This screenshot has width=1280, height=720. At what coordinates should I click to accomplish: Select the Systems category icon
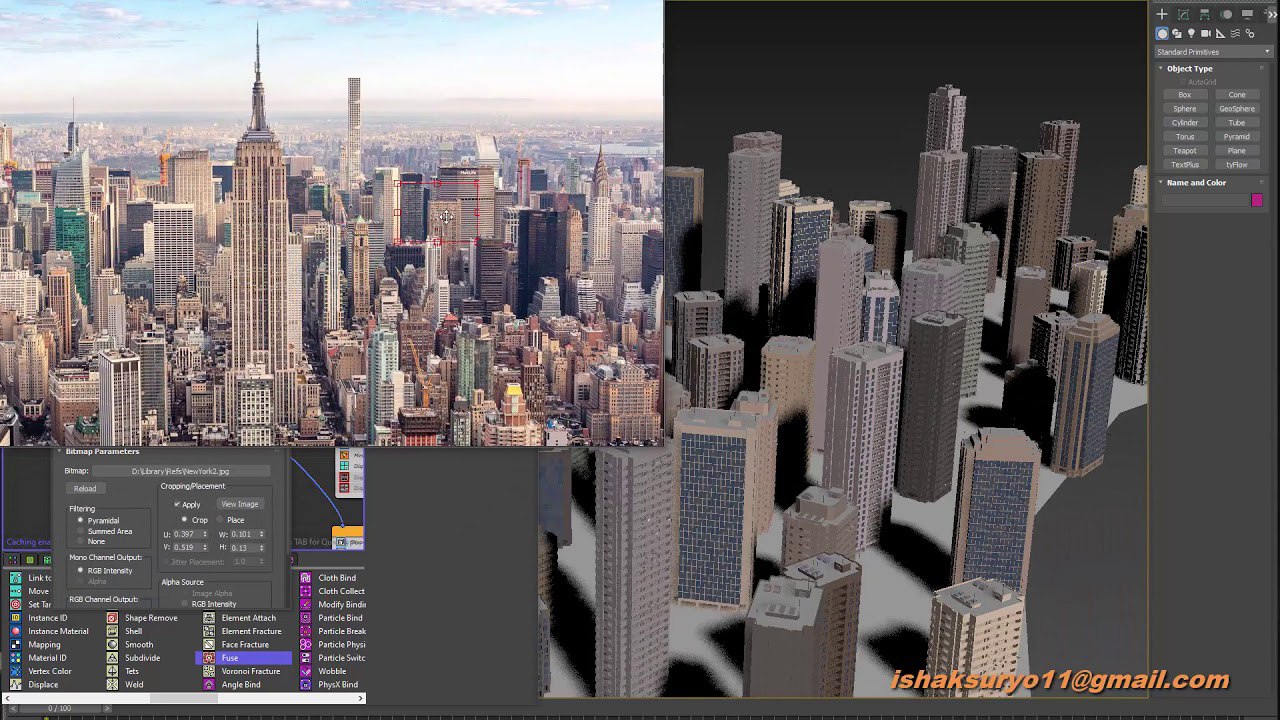tap(1250, 33)
